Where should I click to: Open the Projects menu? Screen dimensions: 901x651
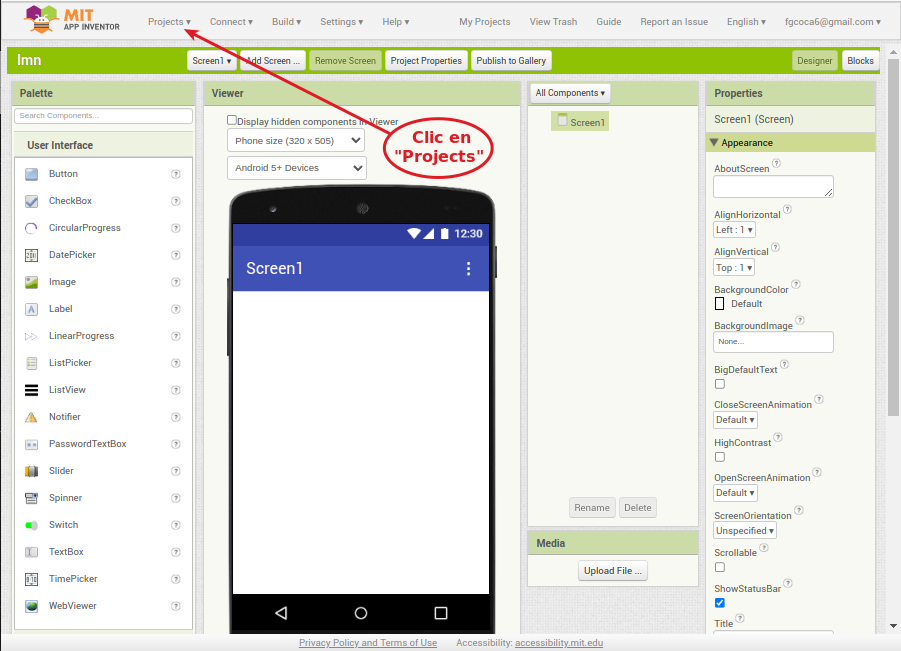click(x=169, y=22)
